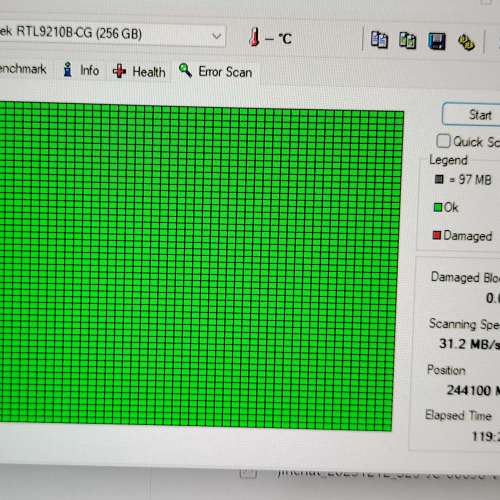Open the Info tab

(81, 70)
